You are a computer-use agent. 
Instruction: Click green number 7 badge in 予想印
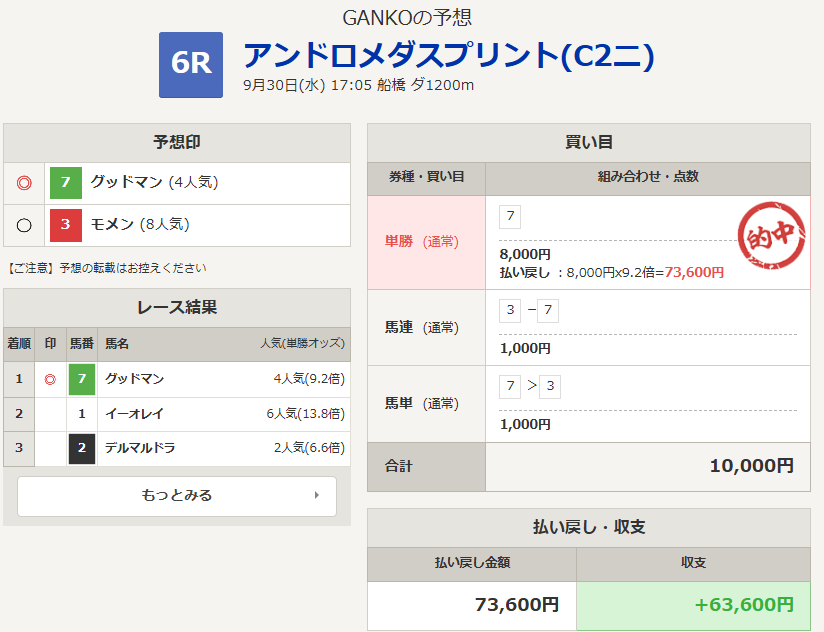66,182
